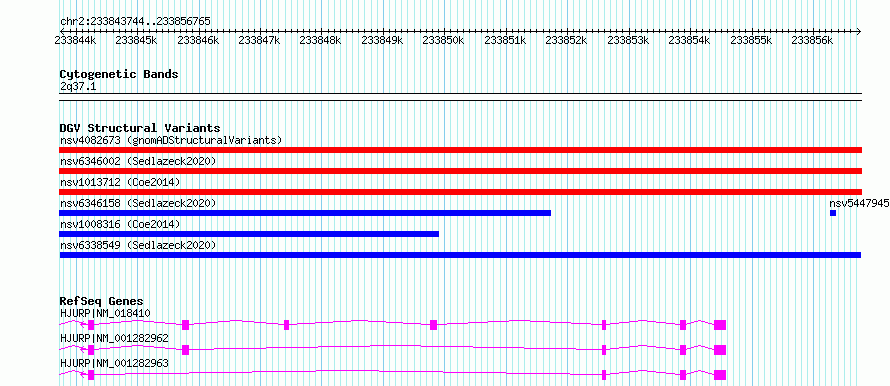The image size is (890, 386).
Task: Select the RefSeq Genes track title
Action: pyautogui.click(x=102, y=301)
